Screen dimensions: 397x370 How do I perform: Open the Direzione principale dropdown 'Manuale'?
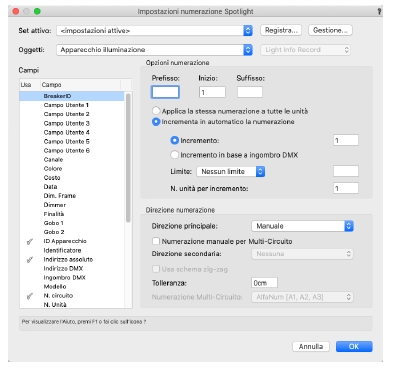(302, 226)
